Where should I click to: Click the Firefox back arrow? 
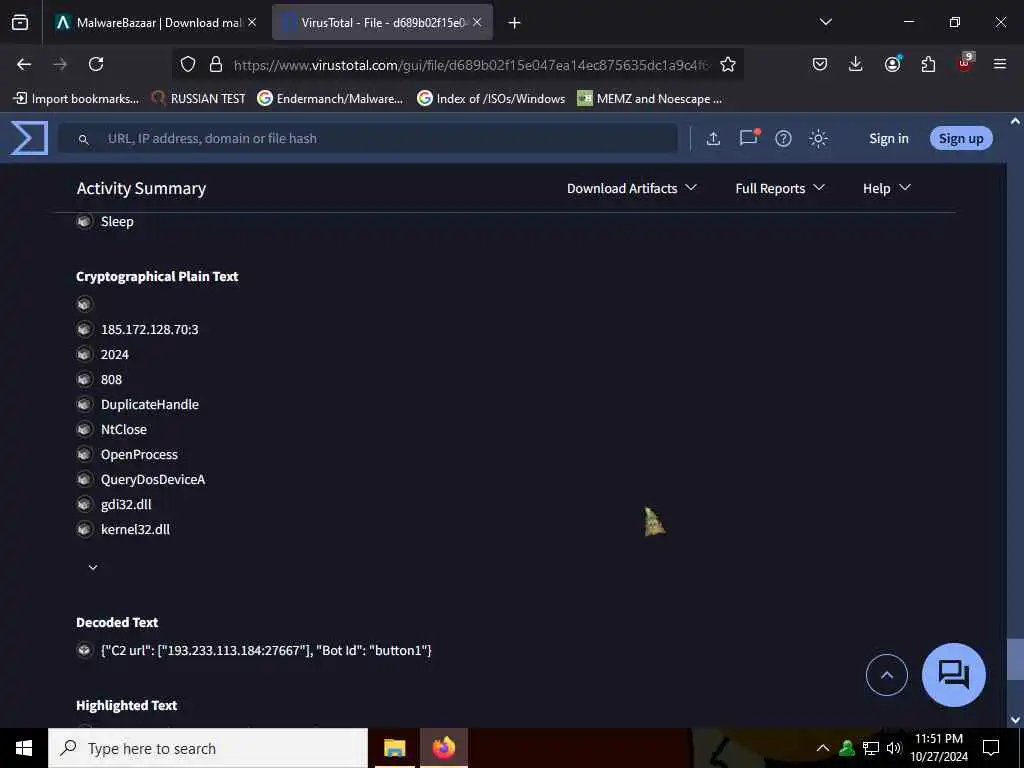(x=24, y=64)
